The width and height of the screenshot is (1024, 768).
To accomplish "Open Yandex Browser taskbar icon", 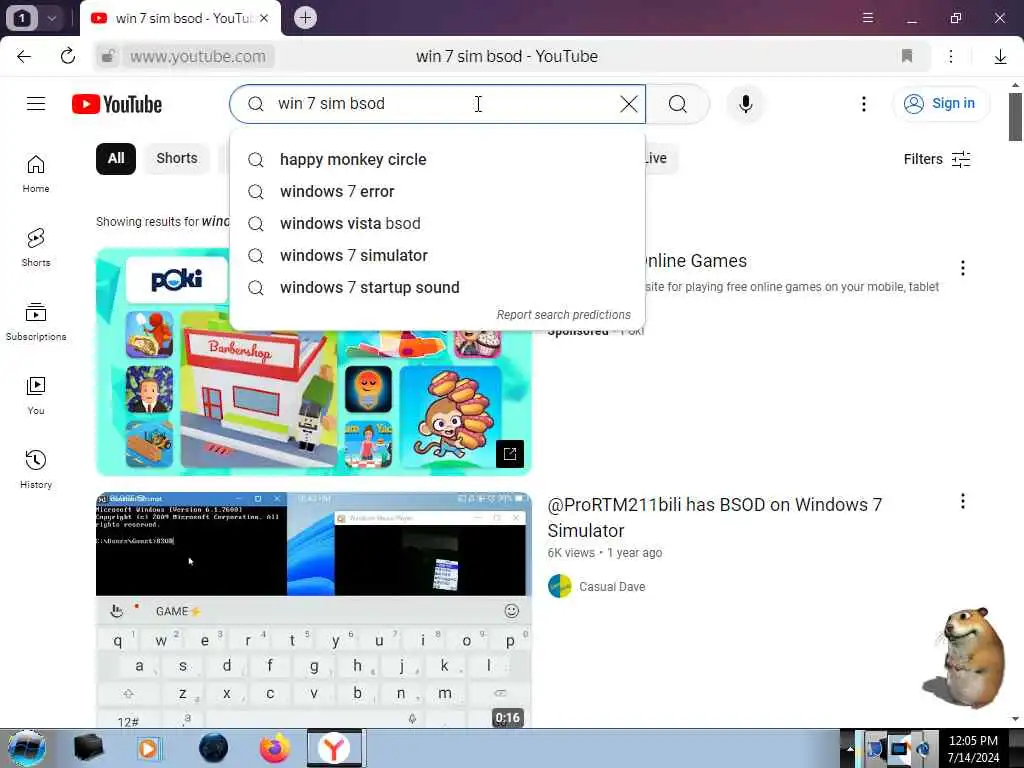I will coord(334,748).
